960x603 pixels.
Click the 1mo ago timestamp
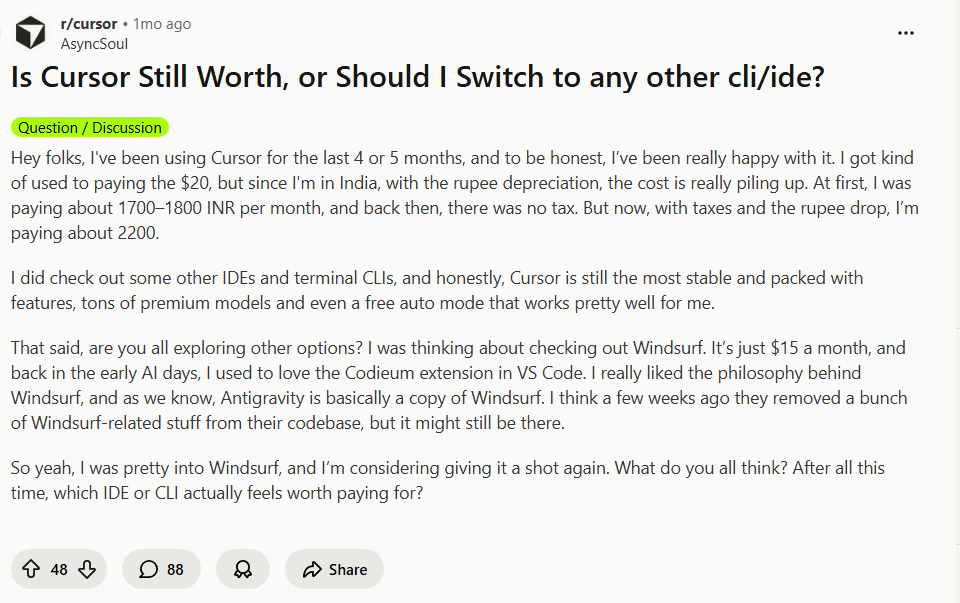pos(161,23)
